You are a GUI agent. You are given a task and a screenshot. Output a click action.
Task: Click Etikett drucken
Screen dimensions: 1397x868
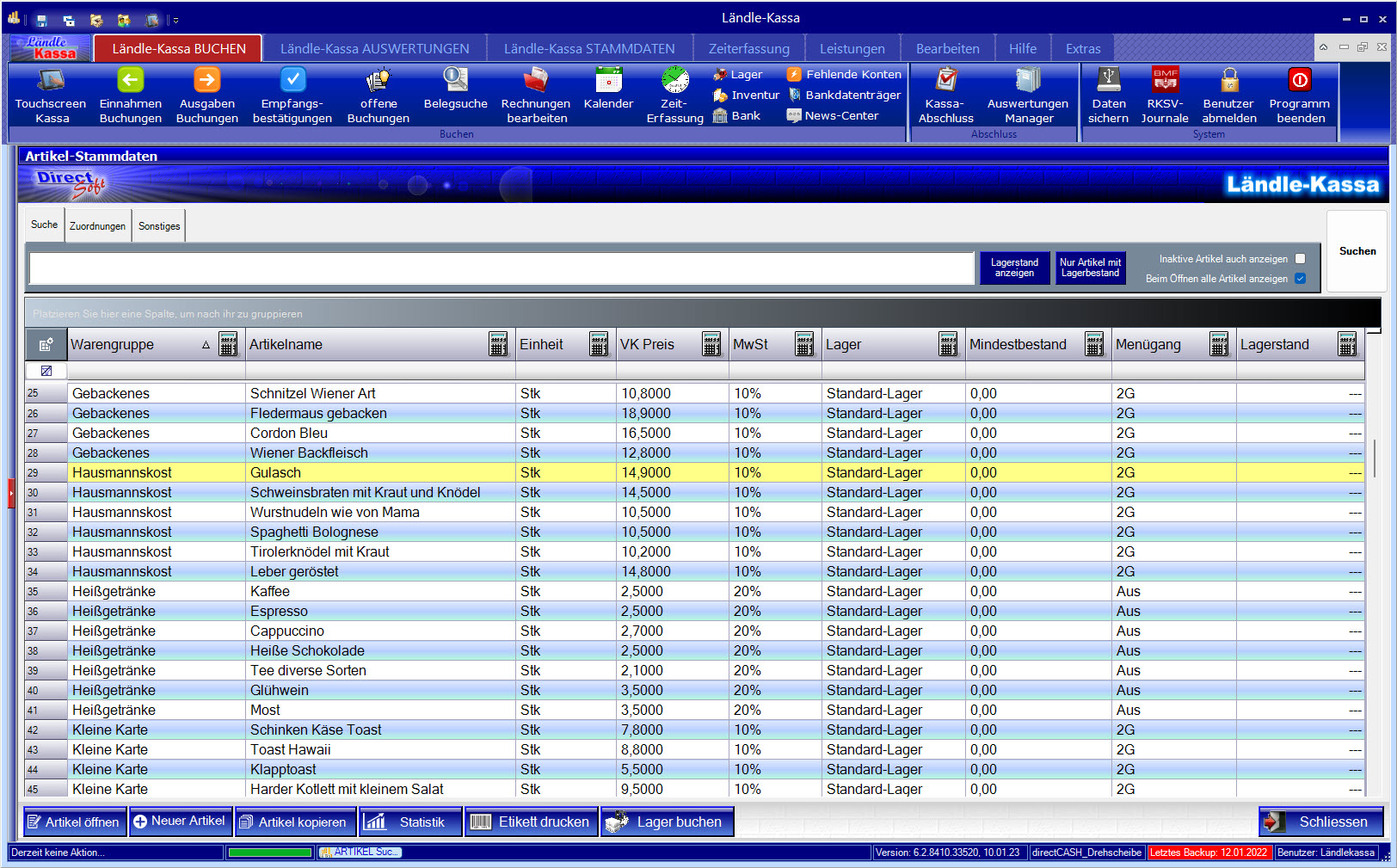coord(532,822)
